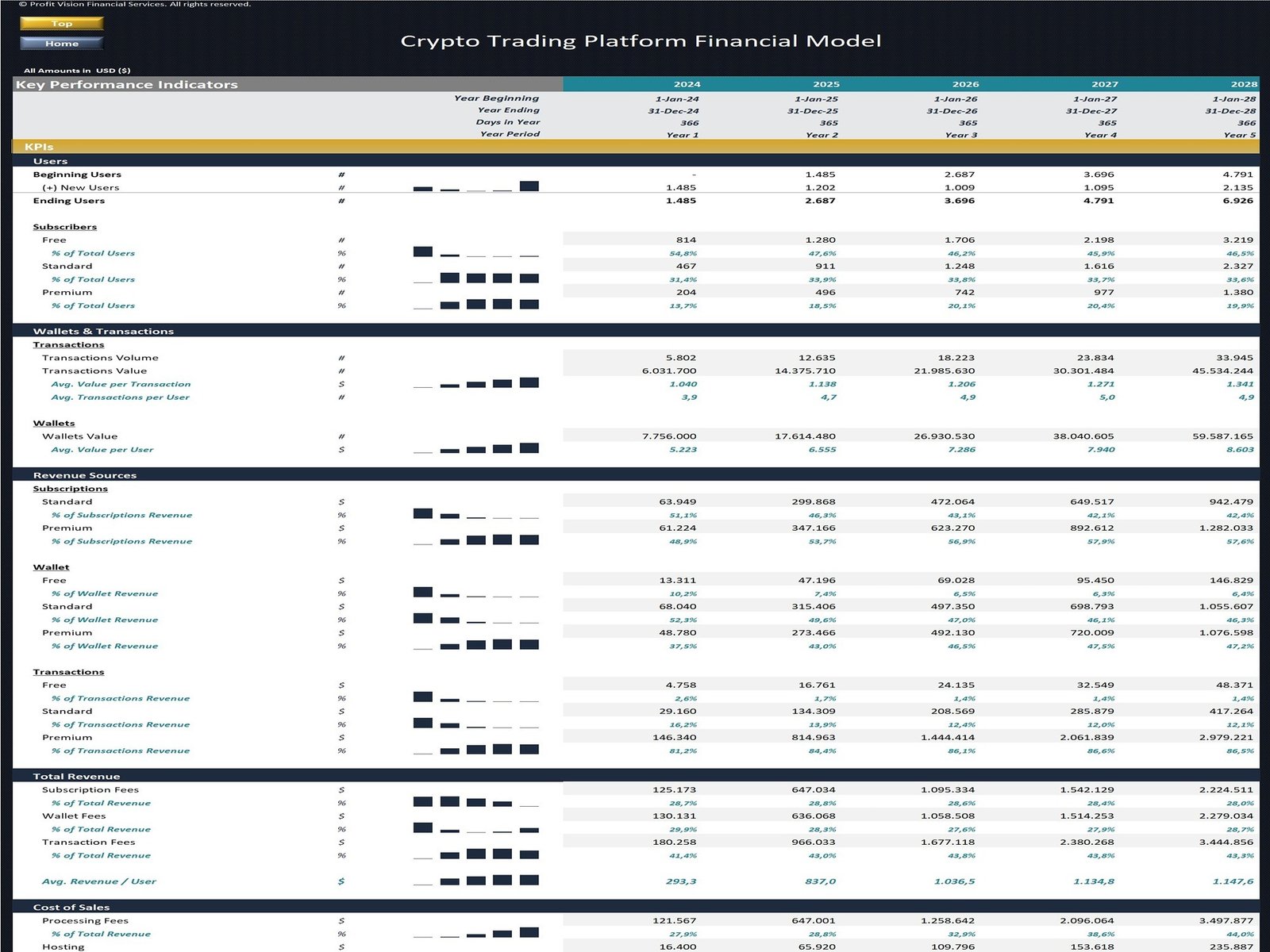
Task: Select the Avg. Value per Transaction sparkline
Action: (475, 383)
